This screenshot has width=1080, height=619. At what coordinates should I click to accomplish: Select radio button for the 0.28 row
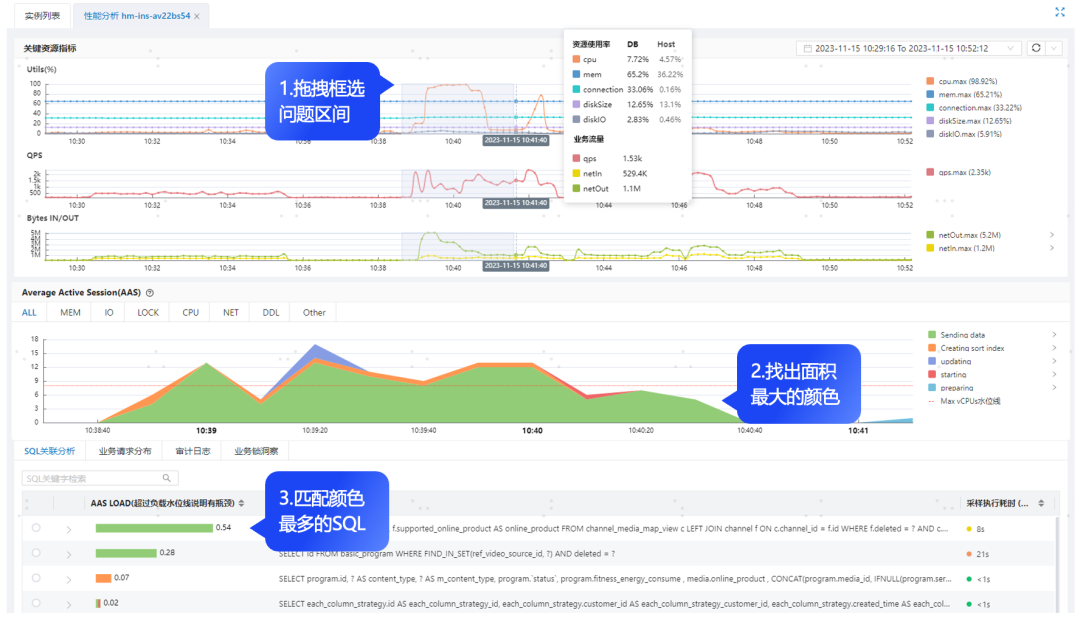pos(36,552)
